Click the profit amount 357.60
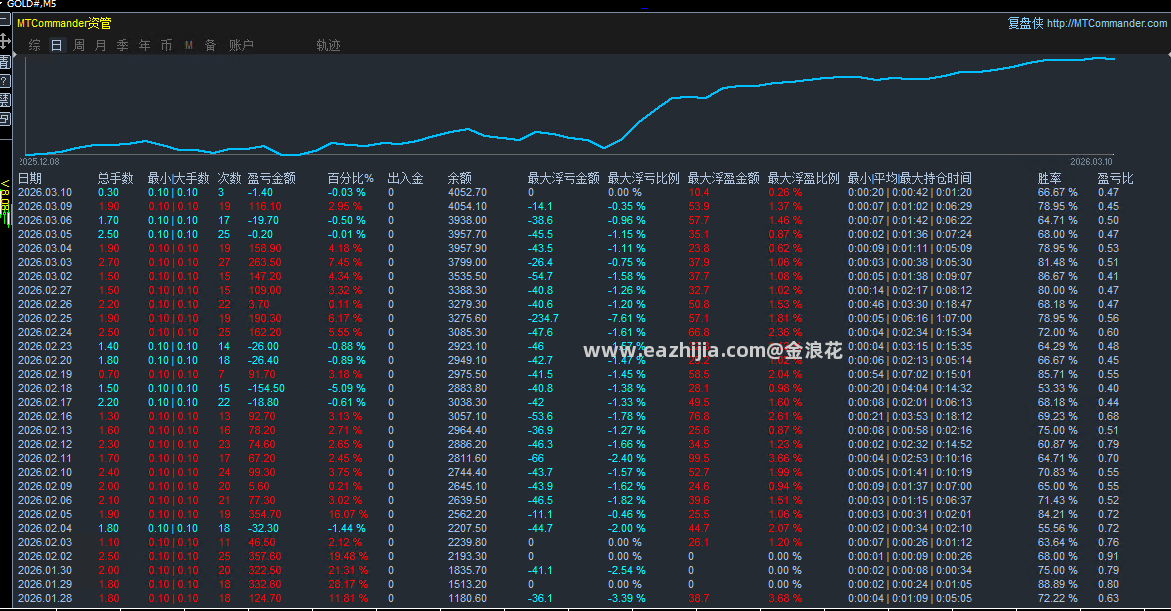 pos(264,556)
